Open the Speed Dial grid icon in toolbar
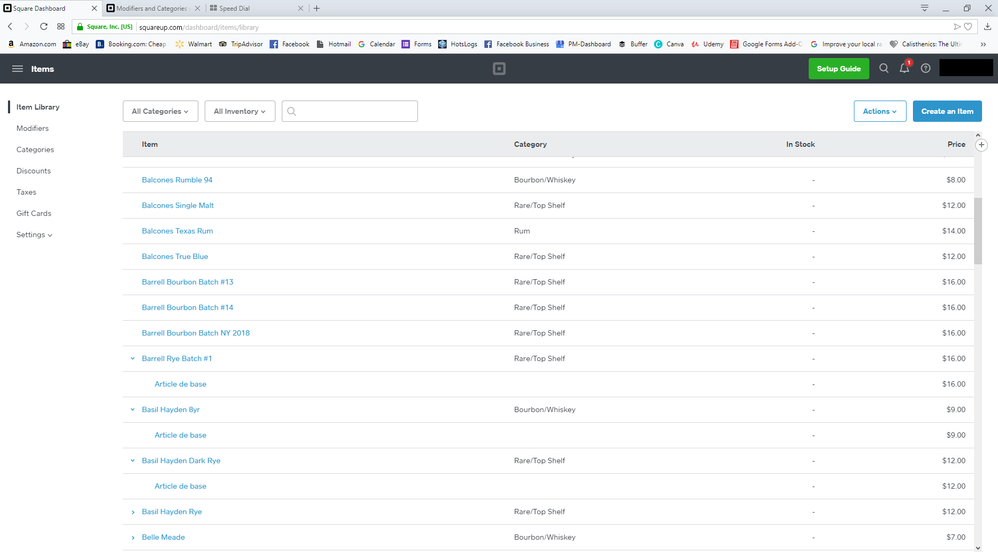998x552 pixels. (x=60, y=27)
